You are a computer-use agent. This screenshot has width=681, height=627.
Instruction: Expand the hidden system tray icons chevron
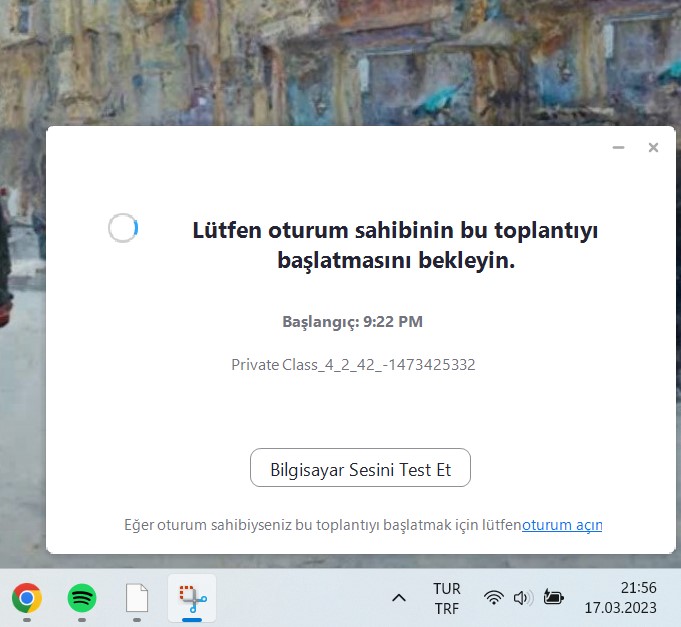click(x=399, y=598)
